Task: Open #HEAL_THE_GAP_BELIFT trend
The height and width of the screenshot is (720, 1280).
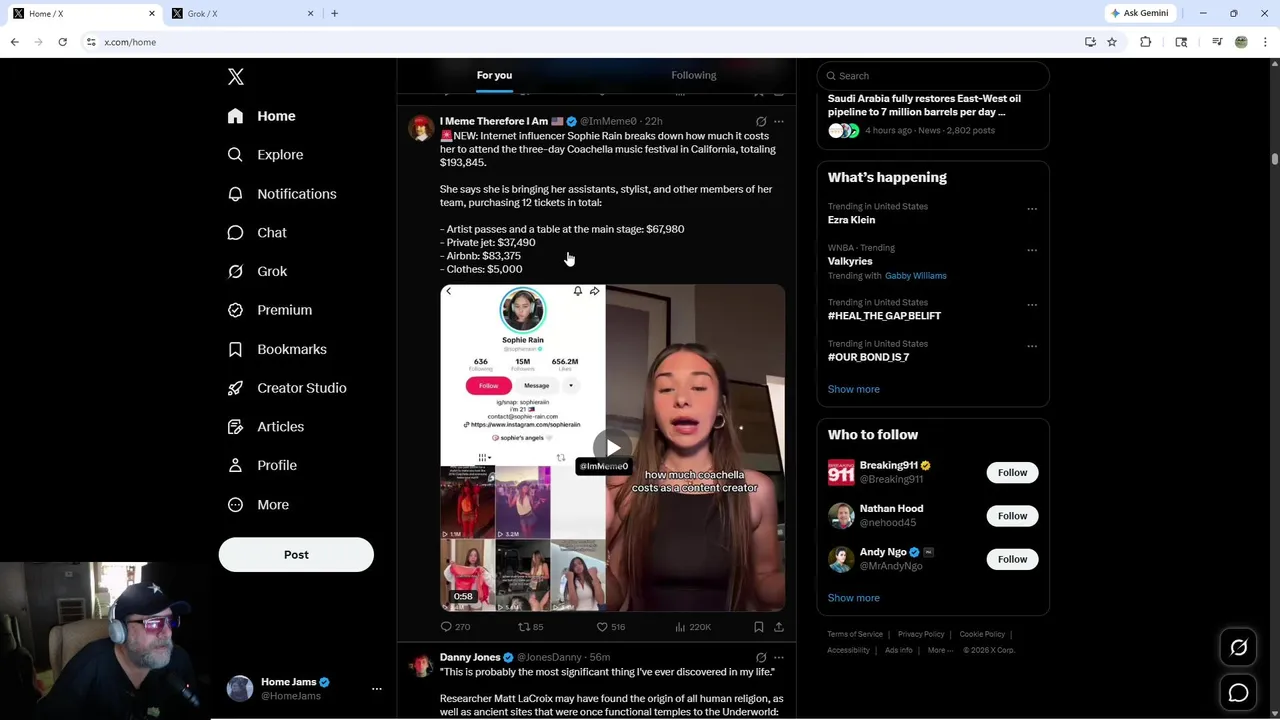Action: point(884,316)
